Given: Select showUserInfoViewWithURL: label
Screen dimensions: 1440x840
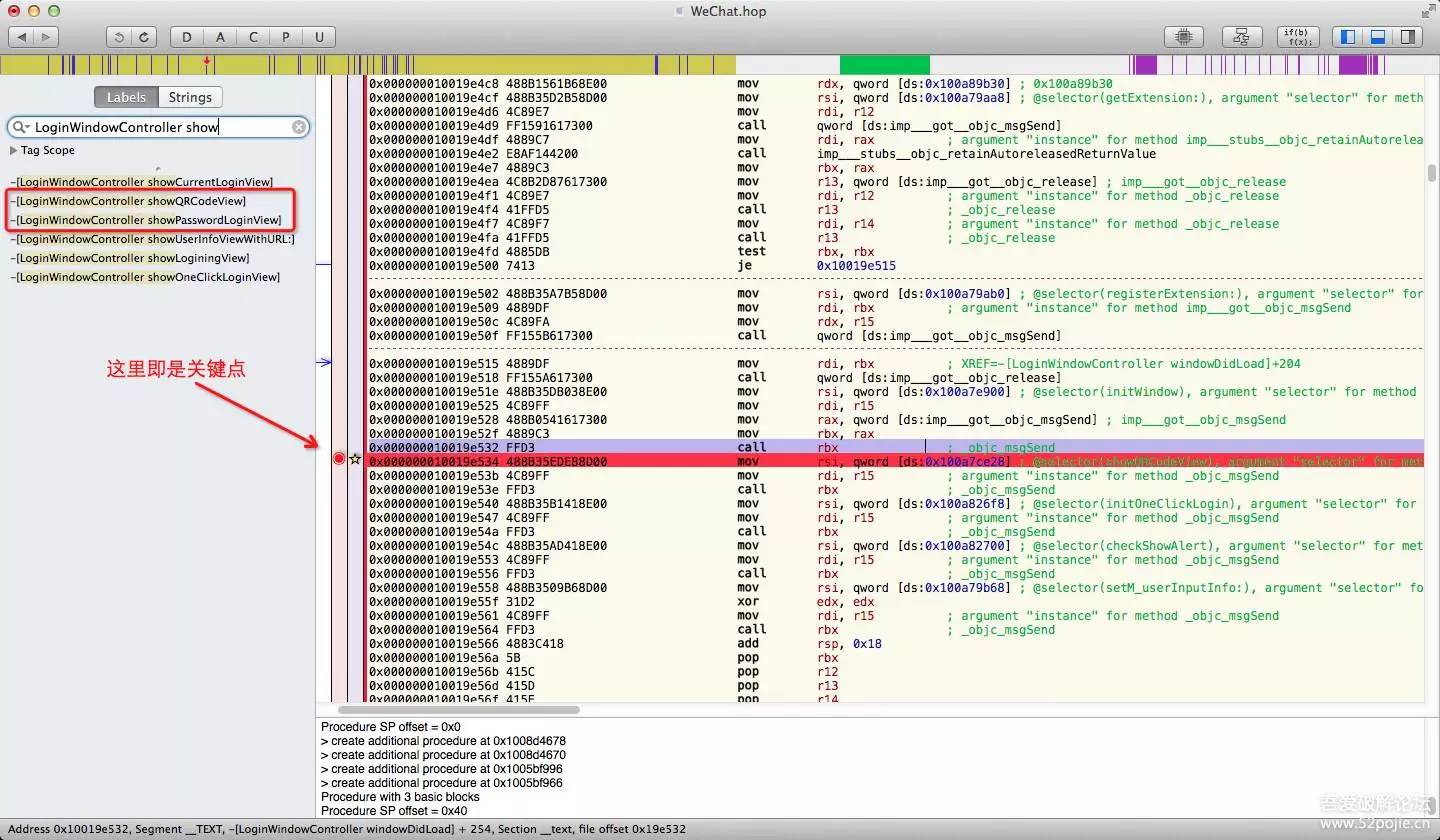Looking at the screenshot, I should point(153,239).
